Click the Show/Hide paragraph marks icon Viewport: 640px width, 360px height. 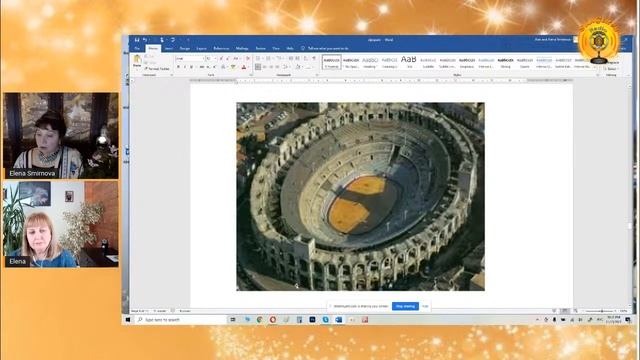[314, 59]
